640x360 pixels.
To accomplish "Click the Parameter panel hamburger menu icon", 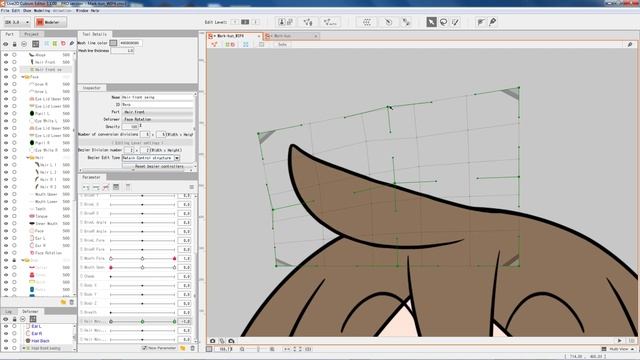I will pos(191,187).
